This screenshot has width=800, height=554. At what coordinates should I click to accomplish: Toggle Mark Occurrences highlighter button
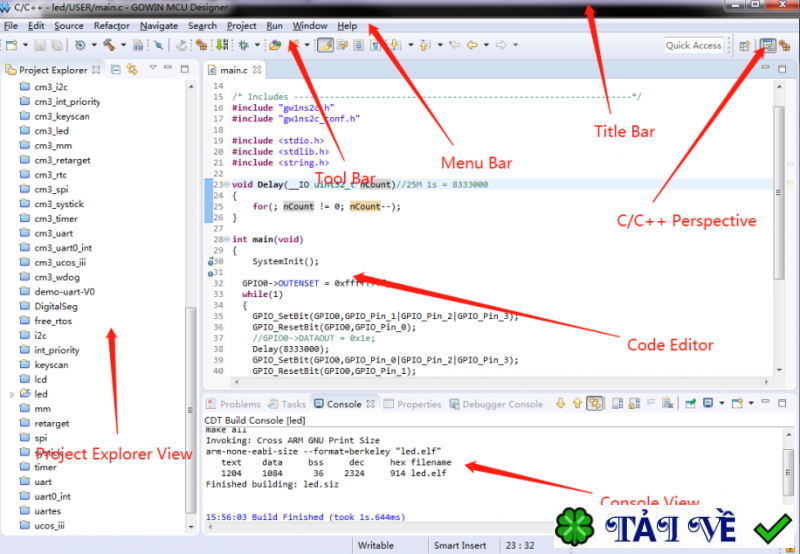(325, 45)
